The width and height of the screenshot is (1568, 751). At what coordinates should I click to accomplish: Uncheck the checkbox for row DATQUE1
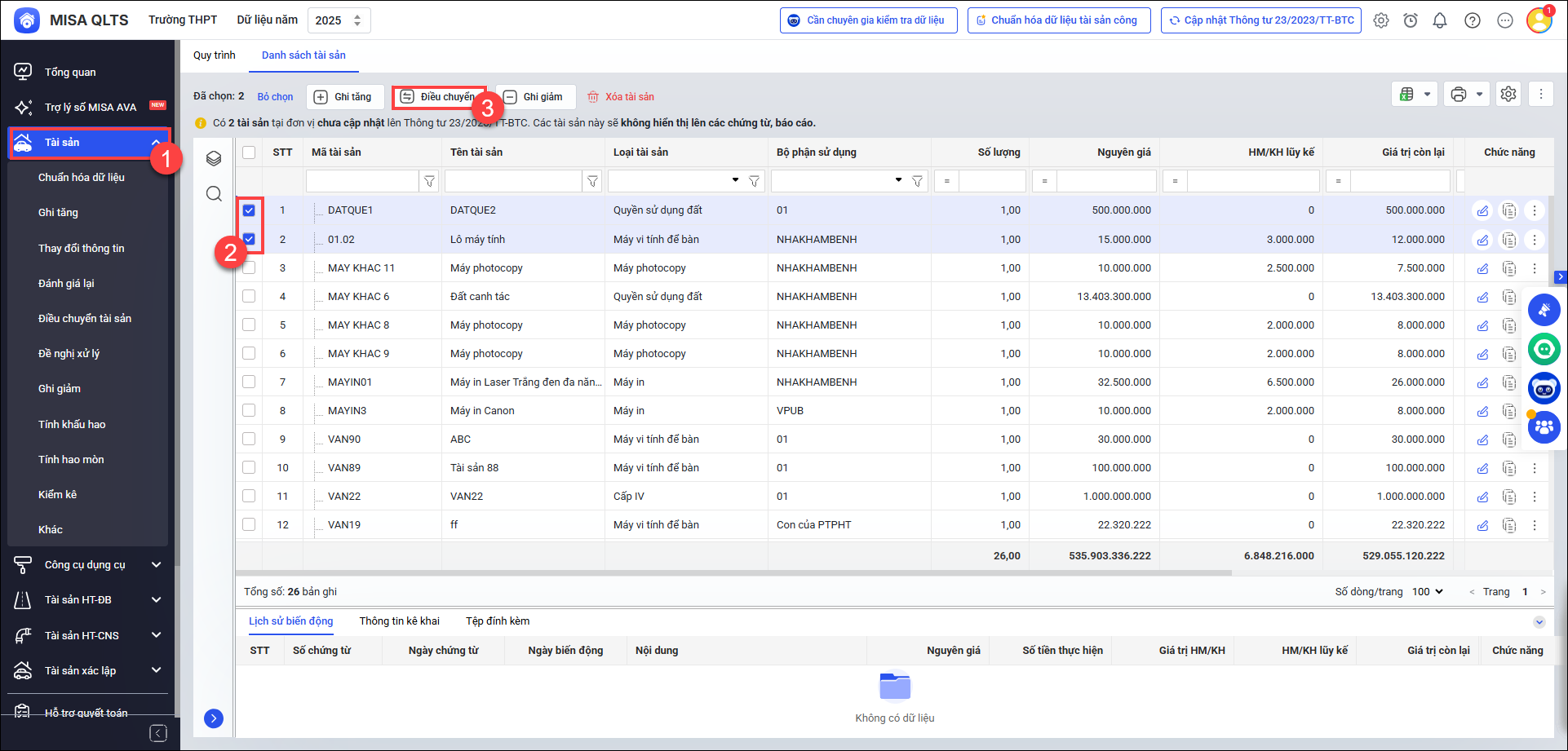point(249,210)
